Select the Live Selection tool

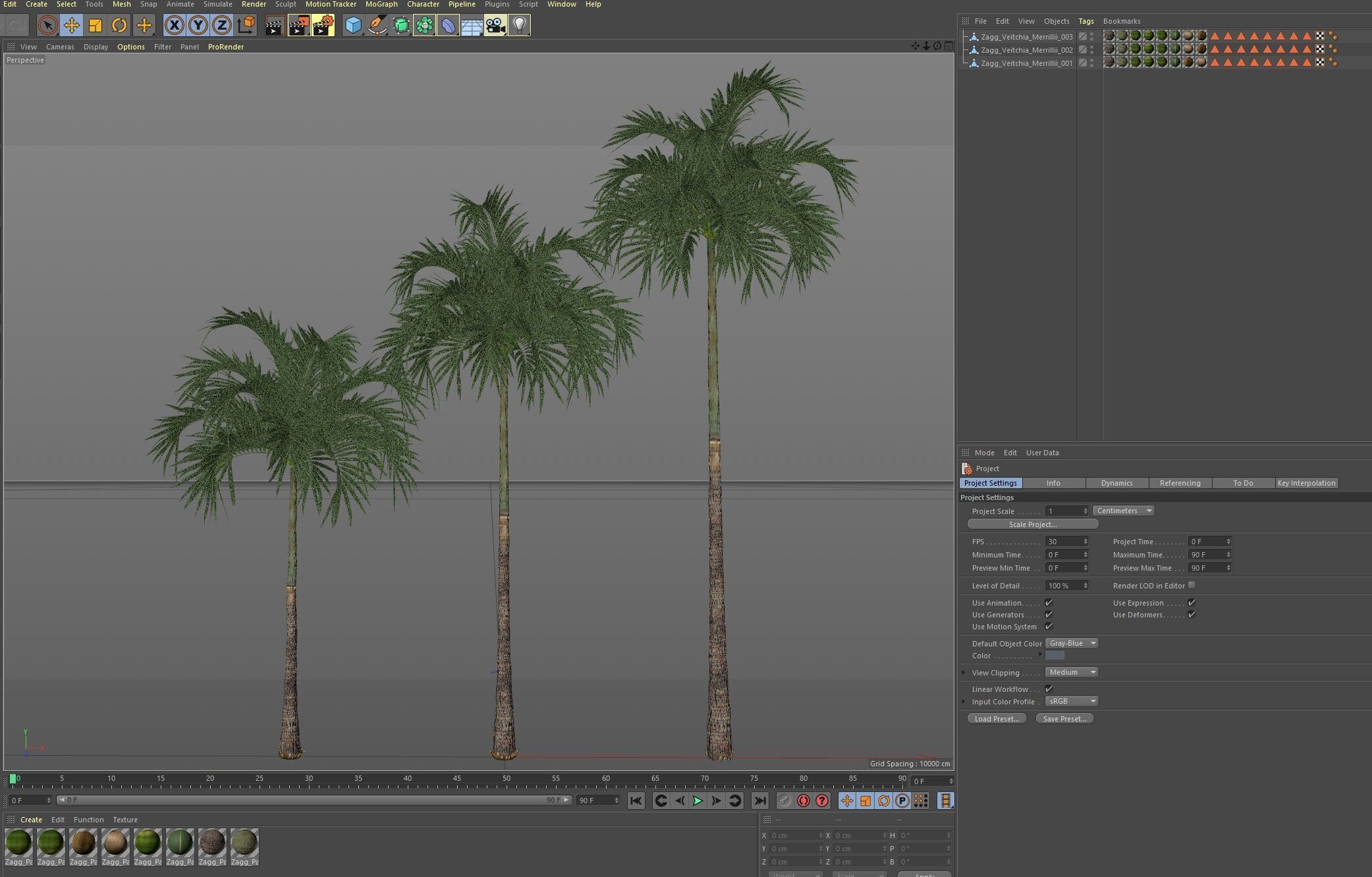click(x=47, y=26)
